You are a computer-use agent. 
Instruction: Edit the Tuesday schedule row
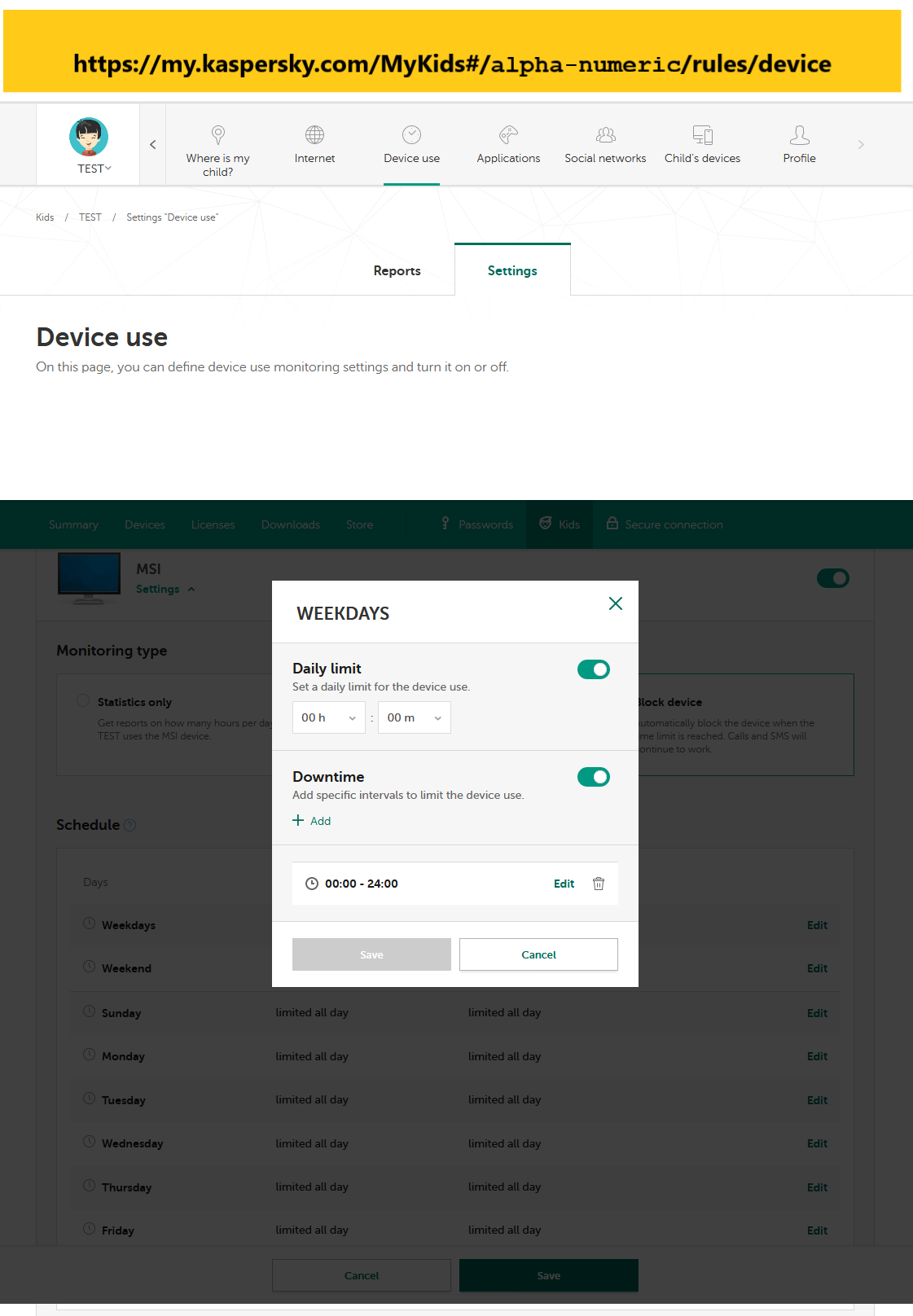click(817, 1100)
